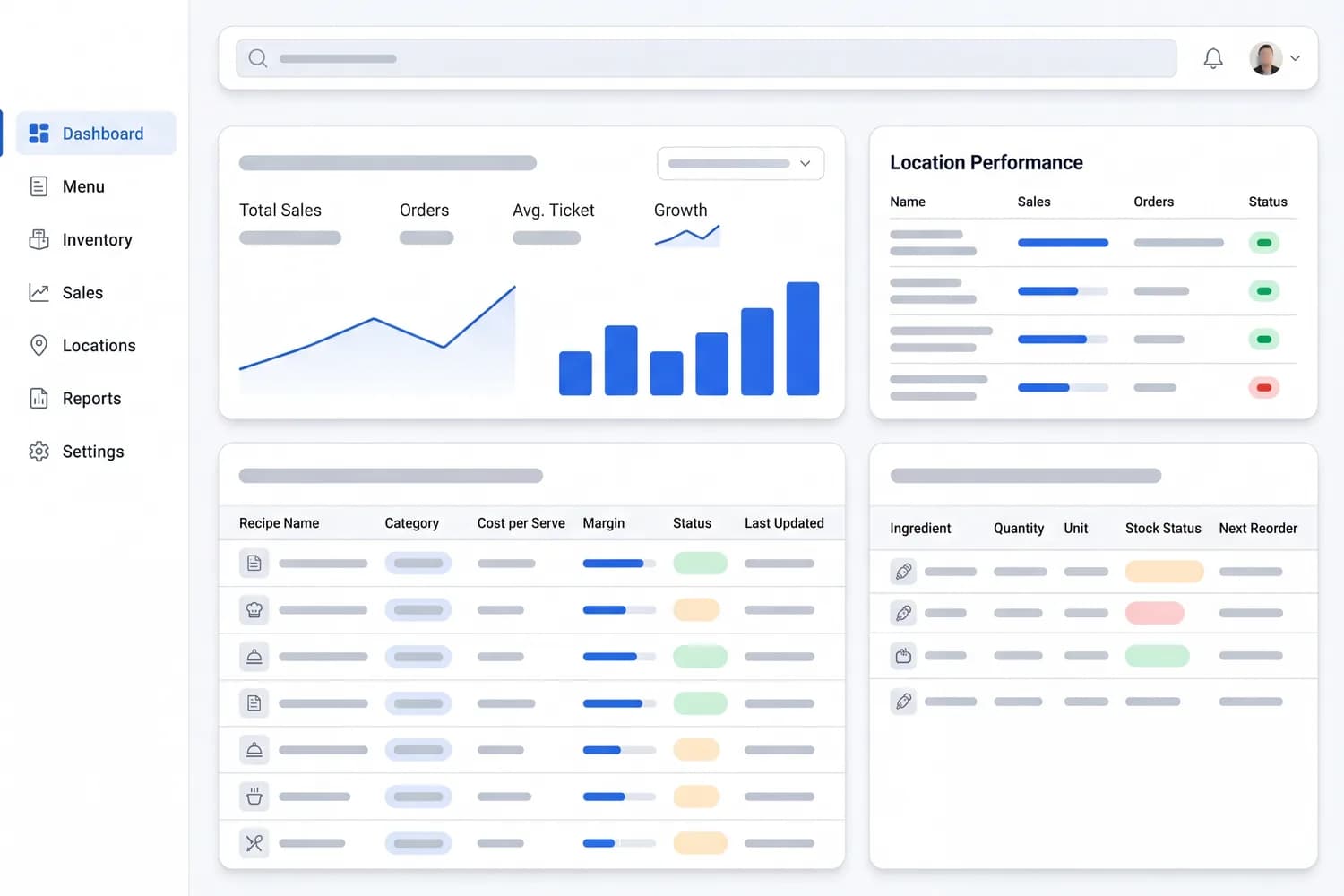
Task: Click the orange status pill in chef hat row
Action: pyautogui.click(x=696, y=610)
